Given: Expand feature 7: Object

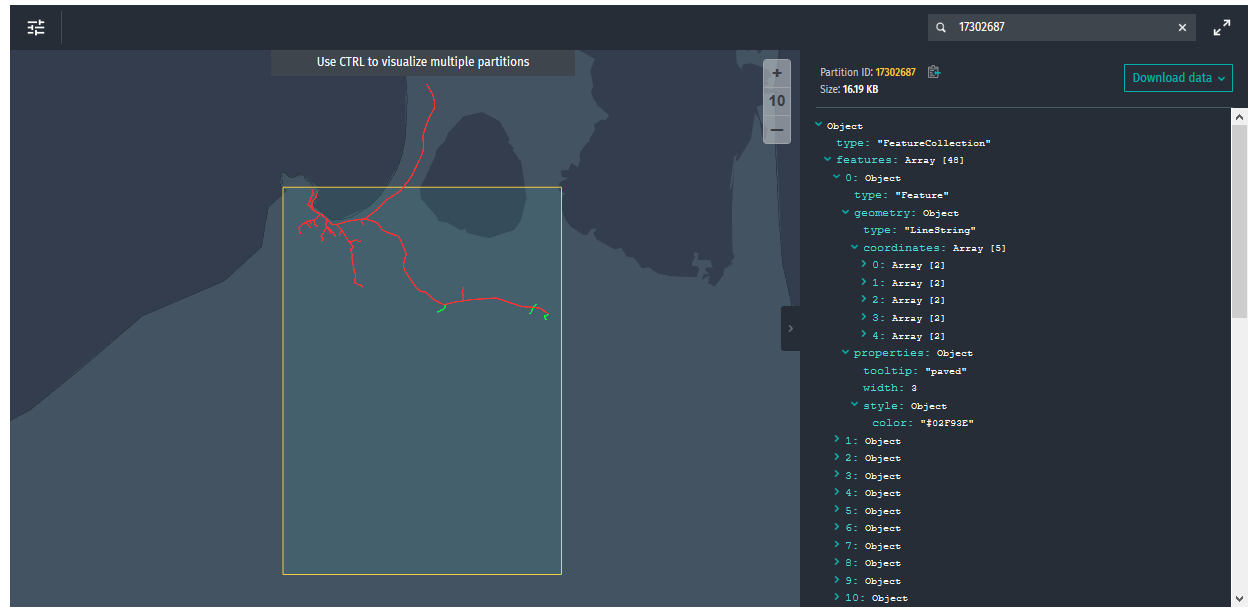Looking at the screenshot, I should (837, 545).
